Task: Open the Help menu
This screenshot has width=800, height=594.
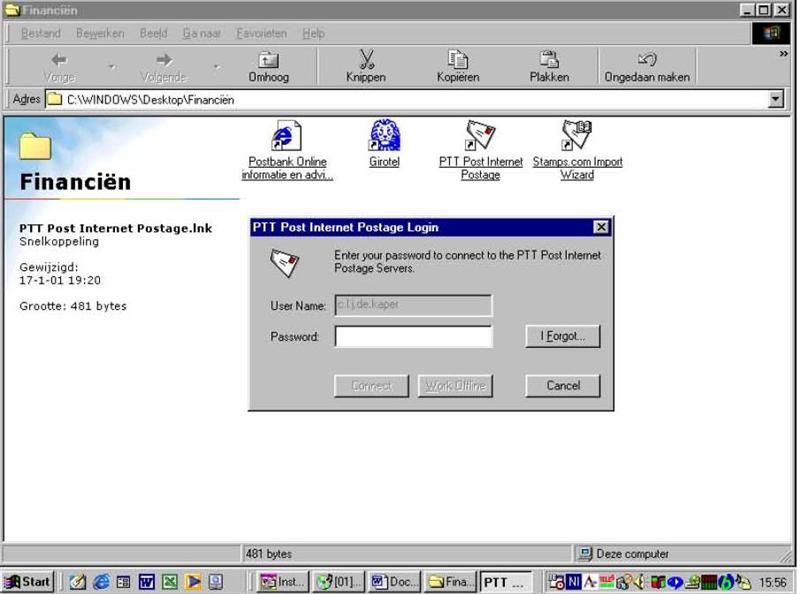Action: tap(313, 33)
